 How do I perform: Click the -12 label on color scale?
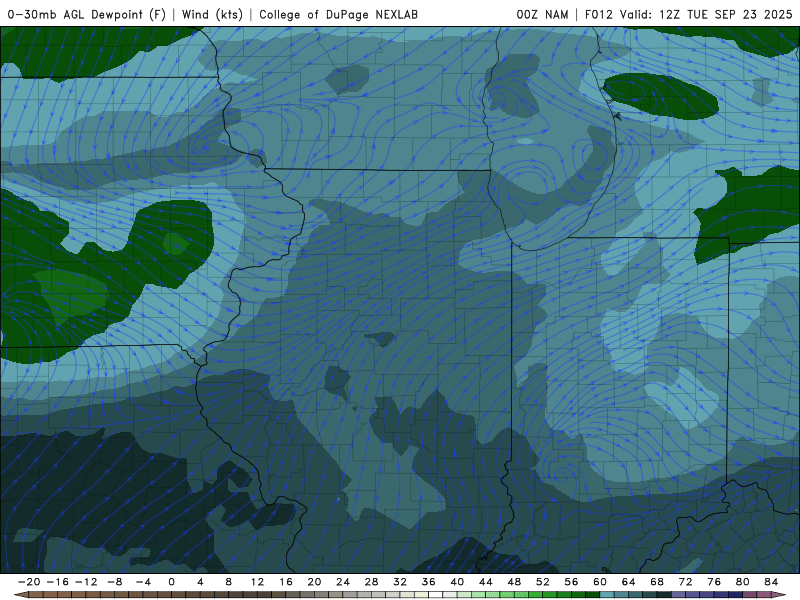pos(86,582)
